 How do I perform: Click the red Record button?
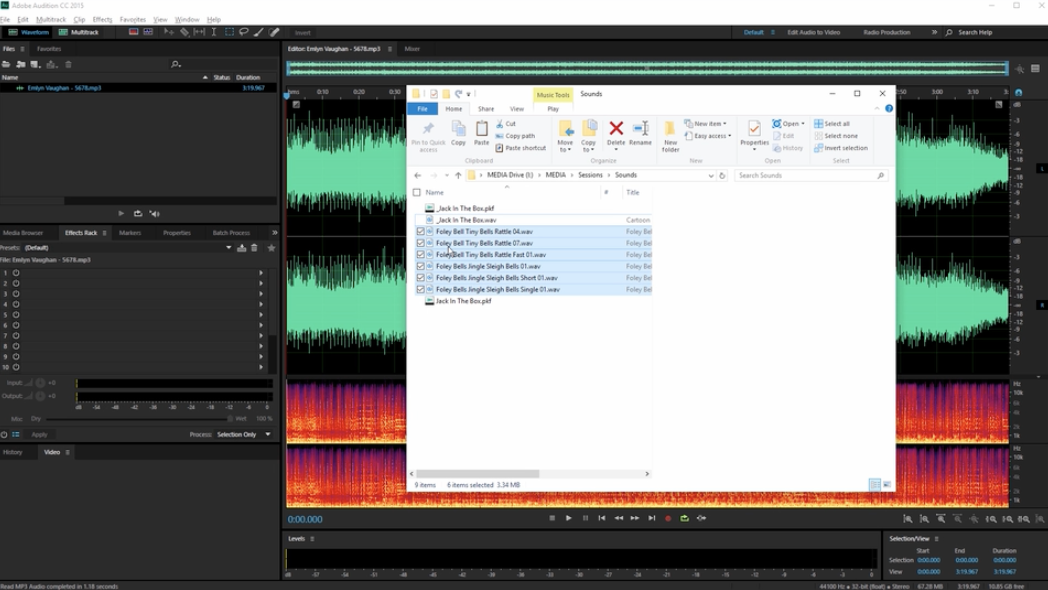(x=668, y=518)
